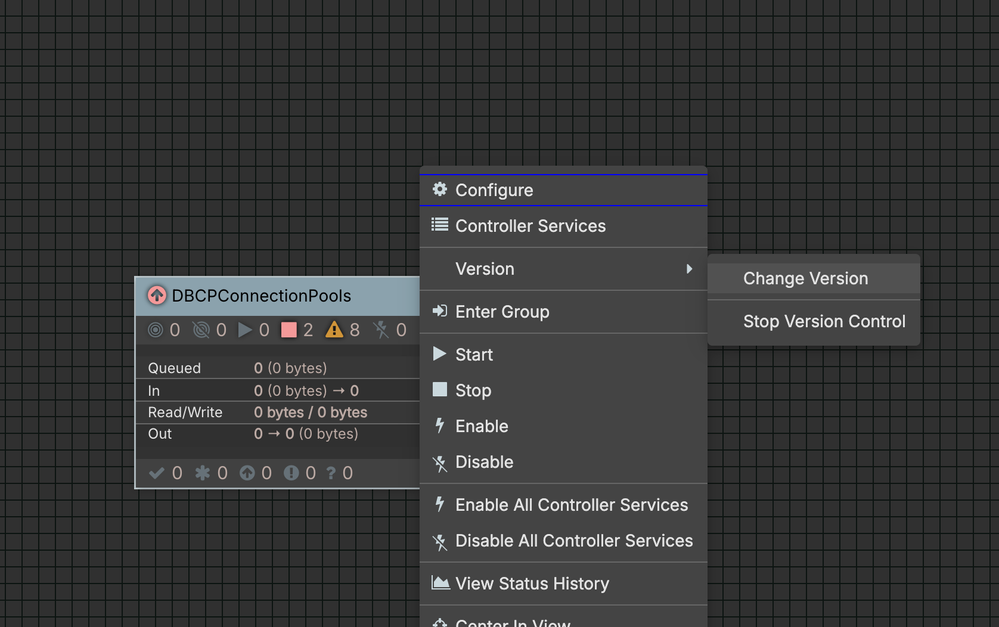Click the Enter Group arrow icon
999x627 pixels.
[440, 311]
